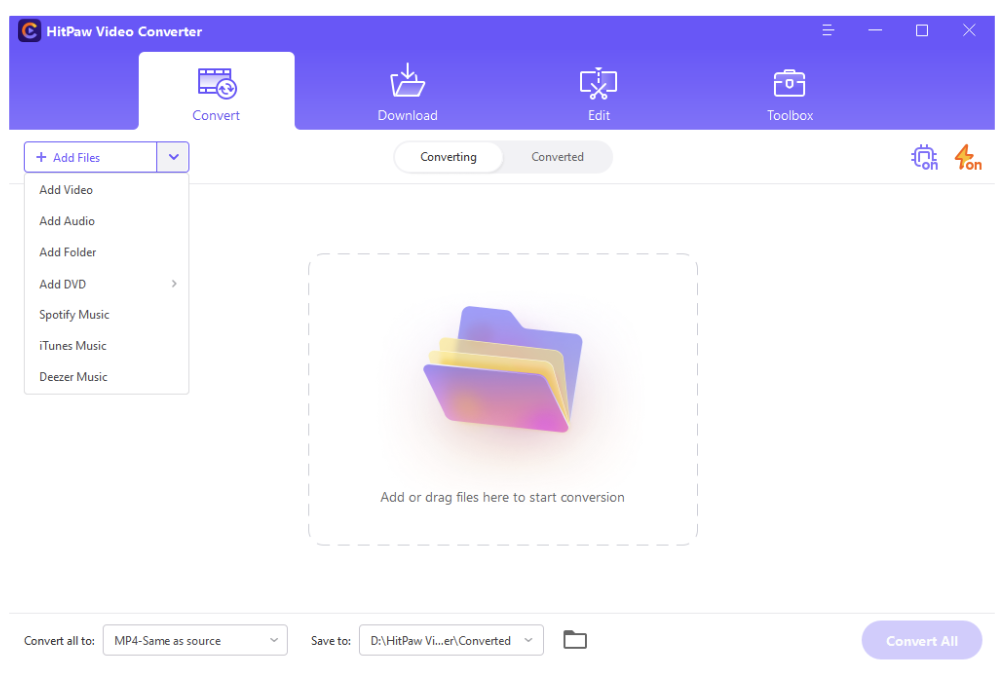Expand the Add DVD submenu
1002x700 pixels.
point(106,284)
